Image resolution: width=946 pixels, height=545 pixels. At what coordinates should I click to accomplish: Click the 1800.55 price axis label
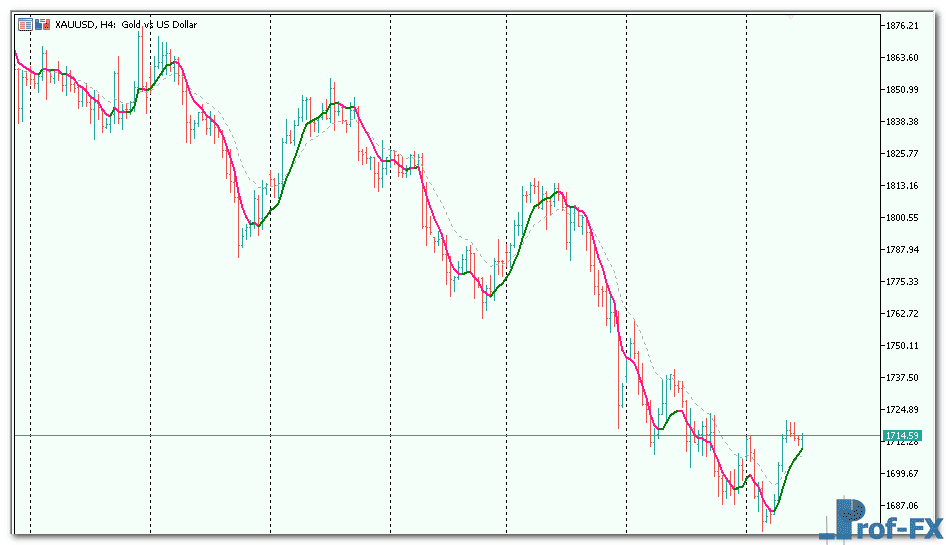point(901,218)
